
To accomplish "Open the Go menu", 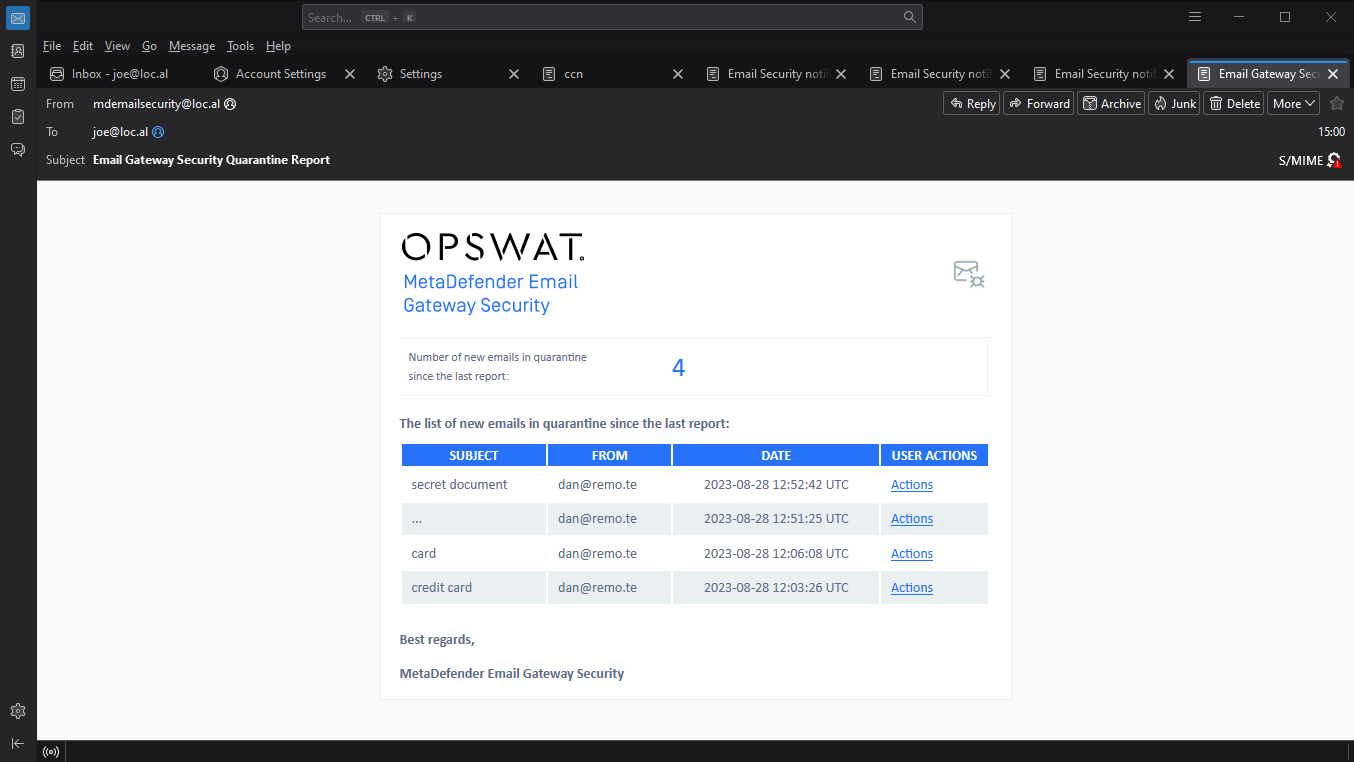I will (149, 46).
